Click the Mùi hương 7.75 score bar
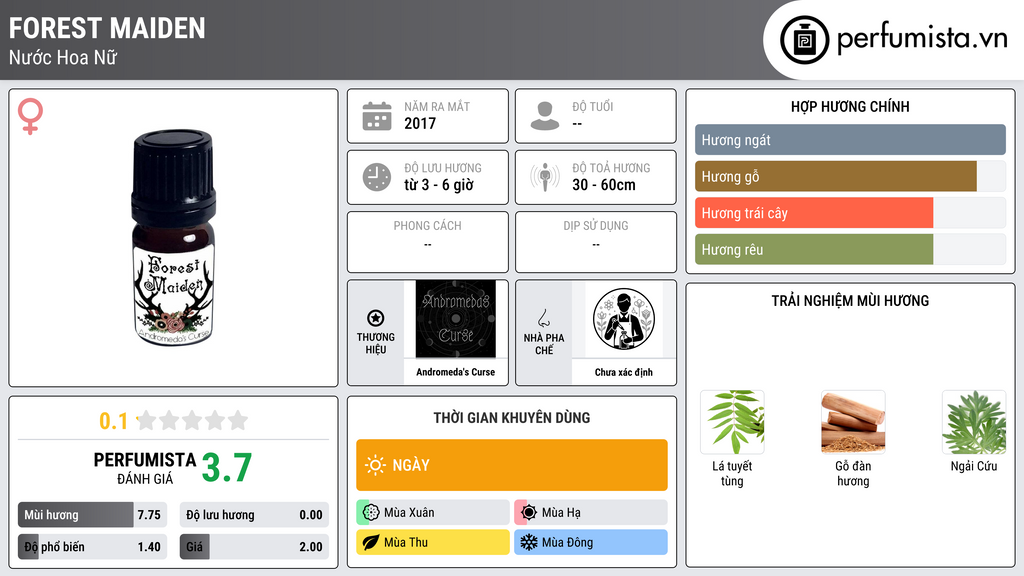Screen dimensions: 1024x576 click(x=92, y=515)
